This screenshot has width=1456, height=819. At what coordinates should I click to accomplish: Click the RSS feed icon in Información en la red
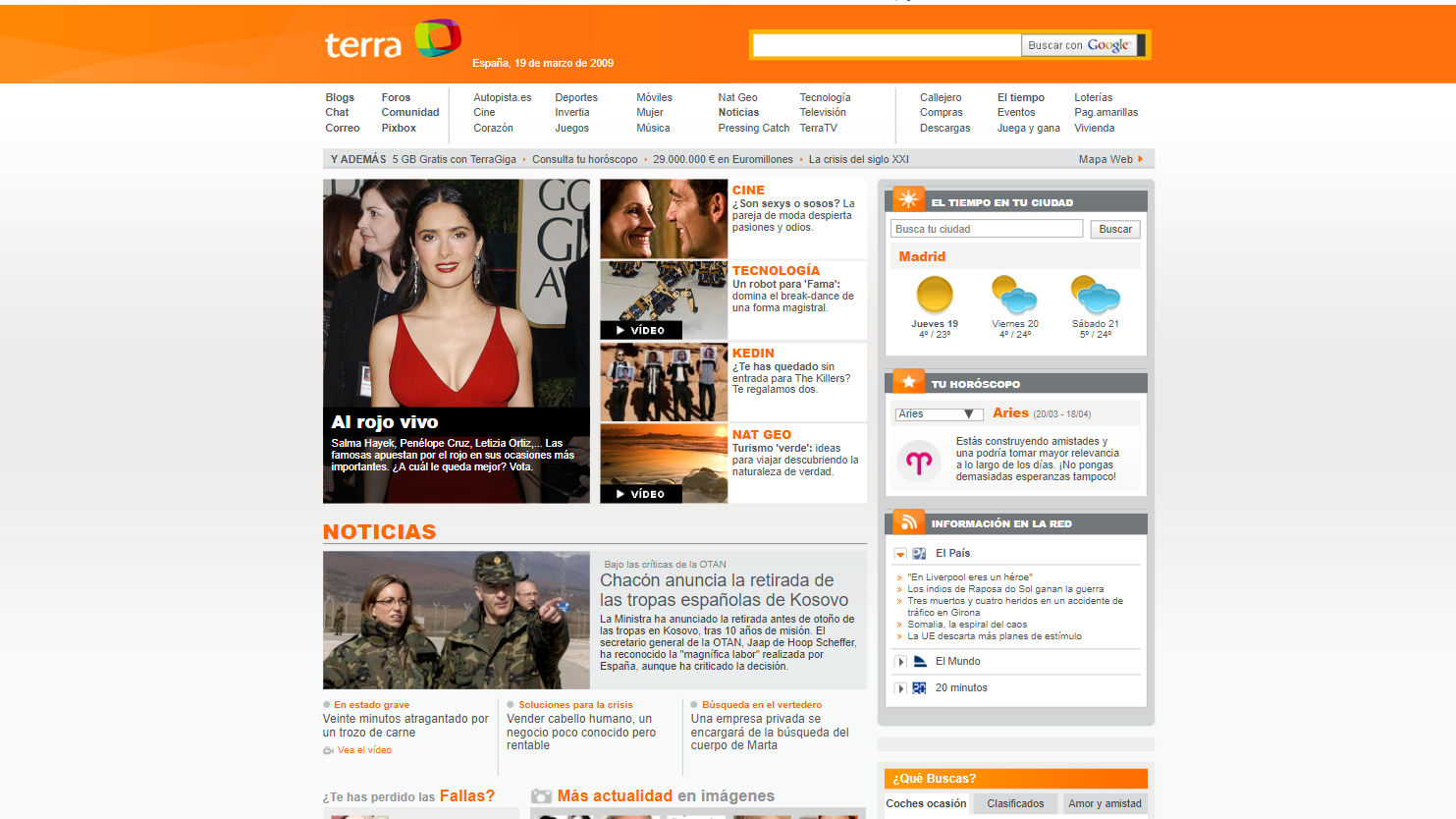tap(908, 522)
